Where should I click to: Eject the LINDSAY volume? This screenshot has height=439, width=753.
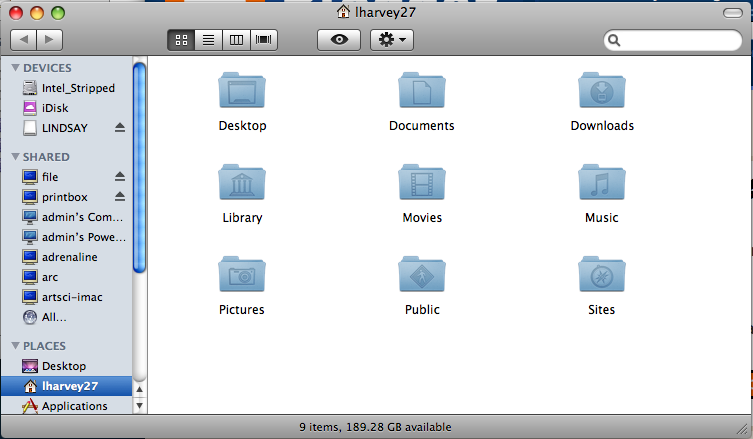tap(120, 128)
